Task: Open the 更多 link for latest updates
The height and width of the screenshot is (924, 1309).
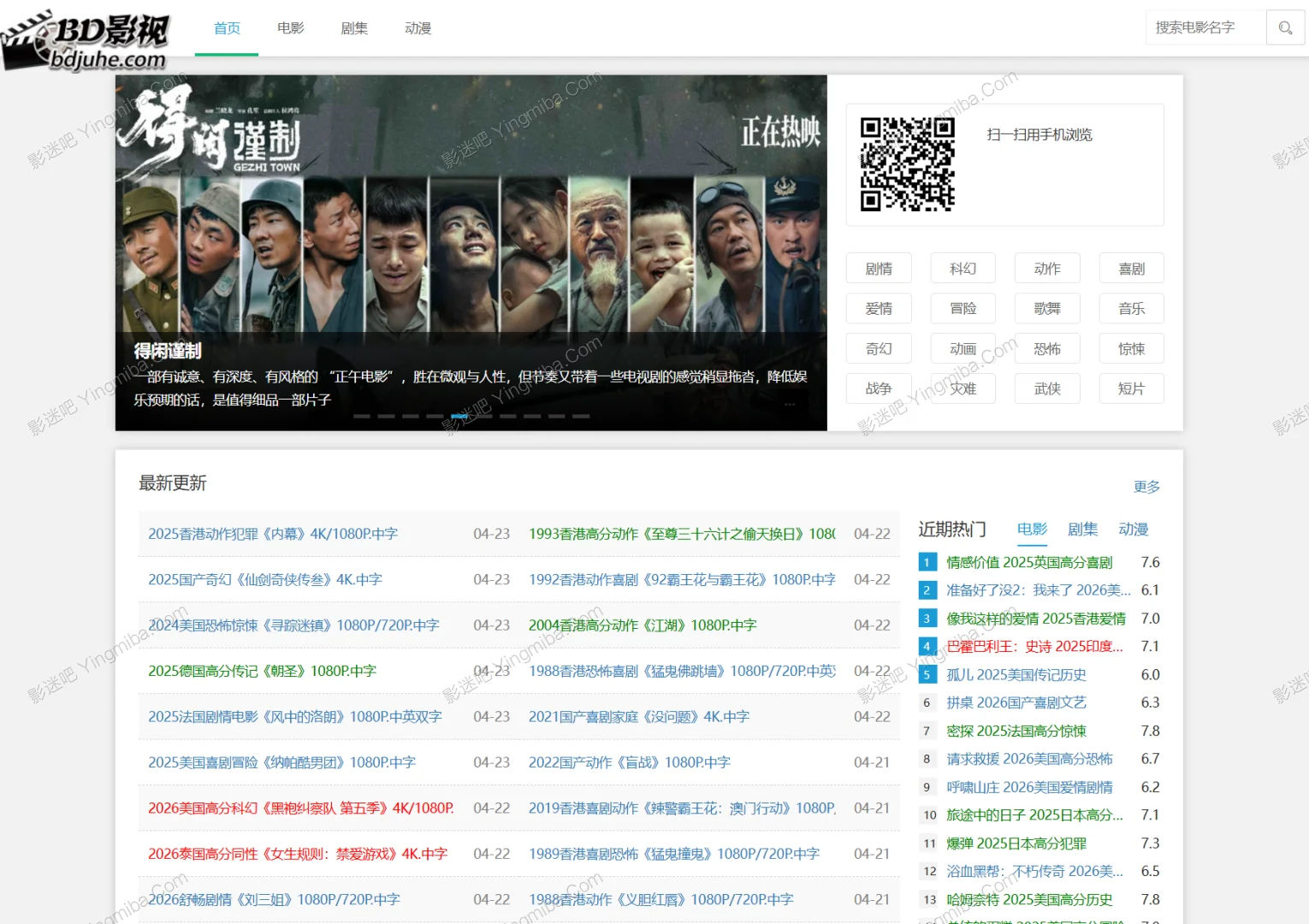Action: pyautogui.click(x=1146, y=487)
